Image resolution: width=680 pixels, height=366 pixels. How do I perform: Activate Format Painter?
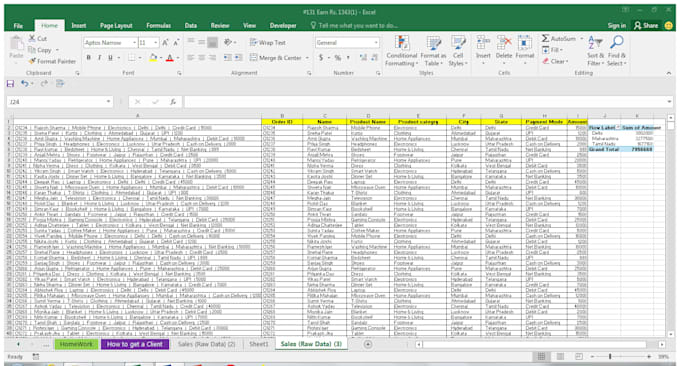click(x=52, y=61)
